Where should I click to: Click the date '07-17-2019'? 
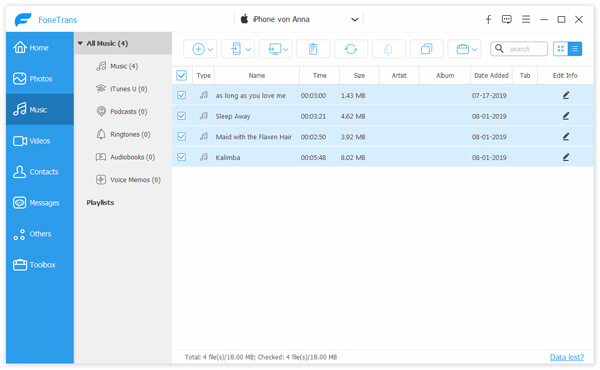[x=489, y=95]
